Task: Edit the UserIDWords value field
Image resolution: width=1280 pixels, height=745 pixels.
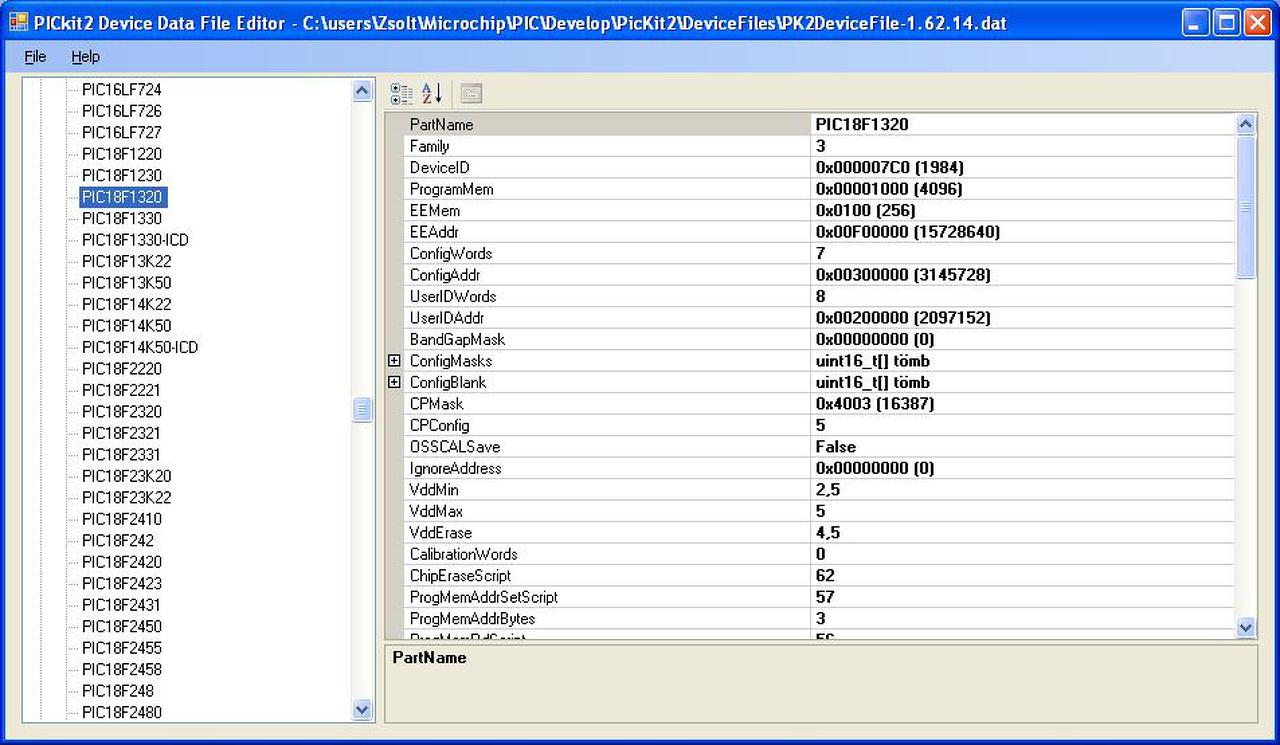Action: [1023, 297]
